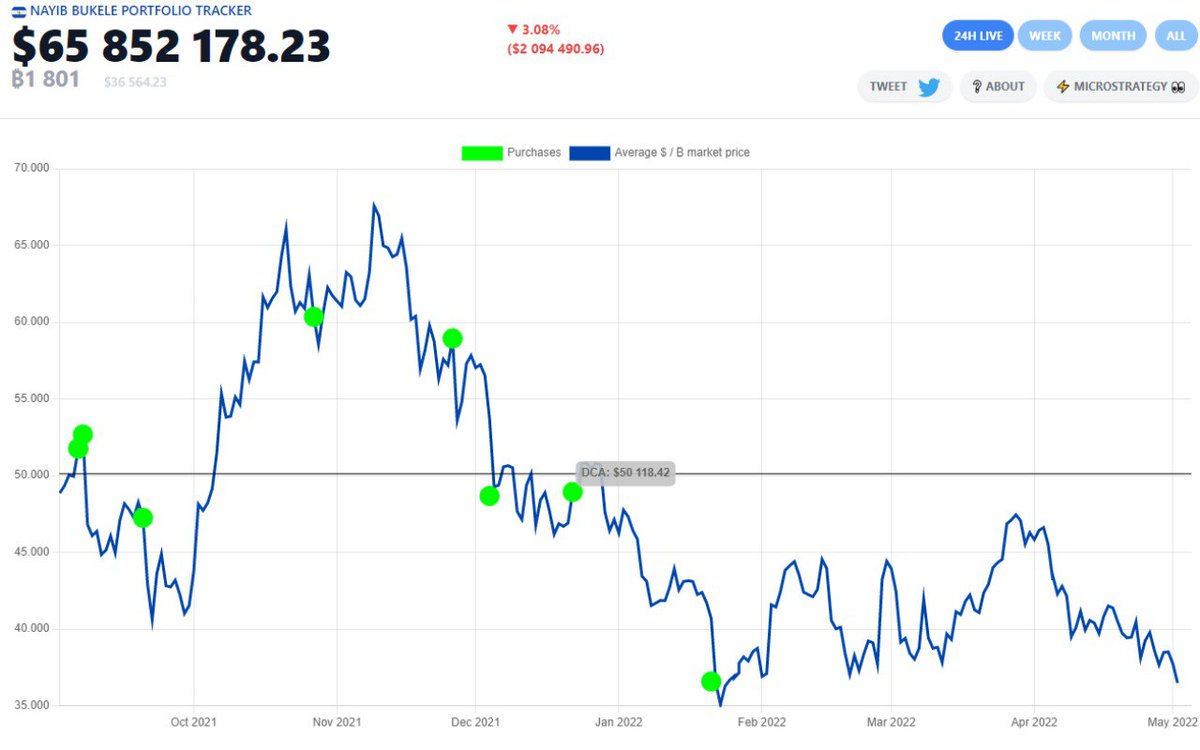Select the late November purchase marker near 59.000
The image size is (1200, 750).
pos(452,338)
